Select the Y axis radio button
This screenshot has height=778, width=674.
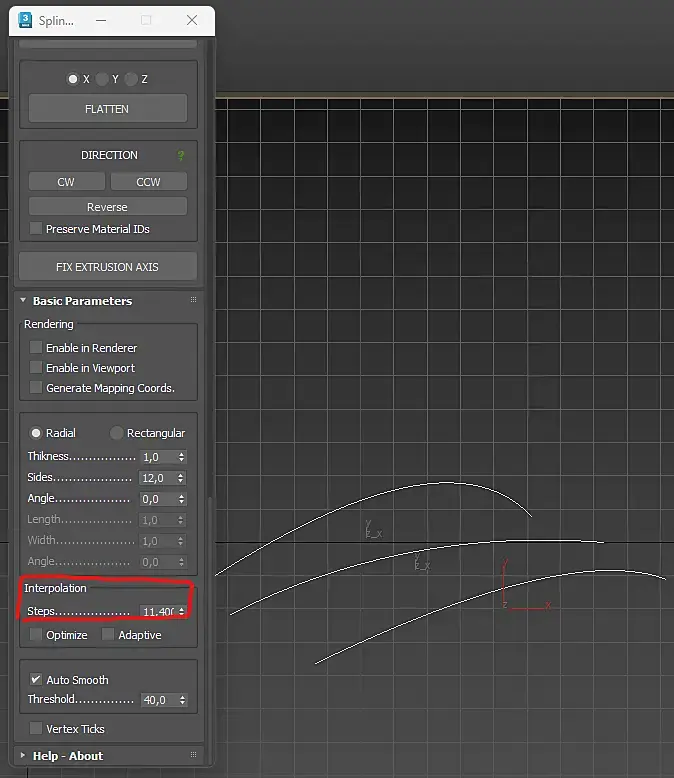102,79
